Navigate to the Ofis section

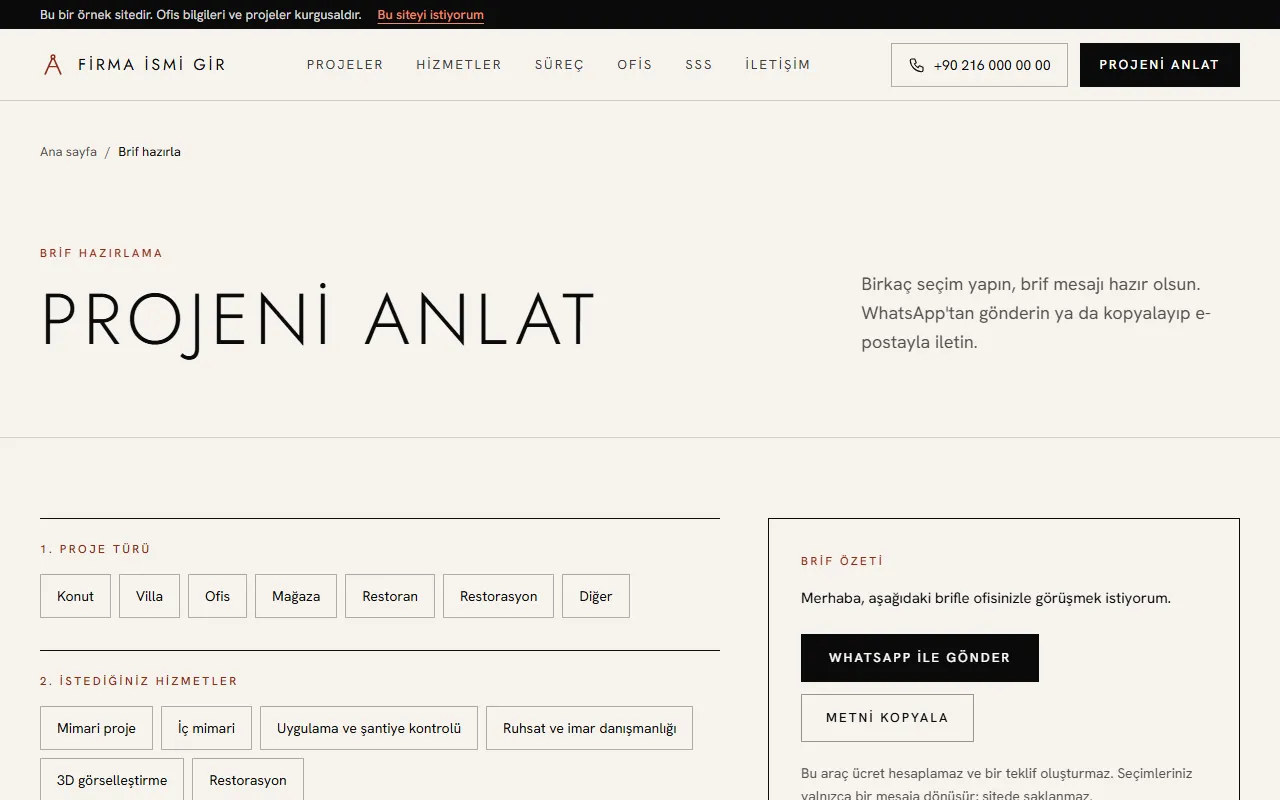pyautogui.click(x=634, y=65)
